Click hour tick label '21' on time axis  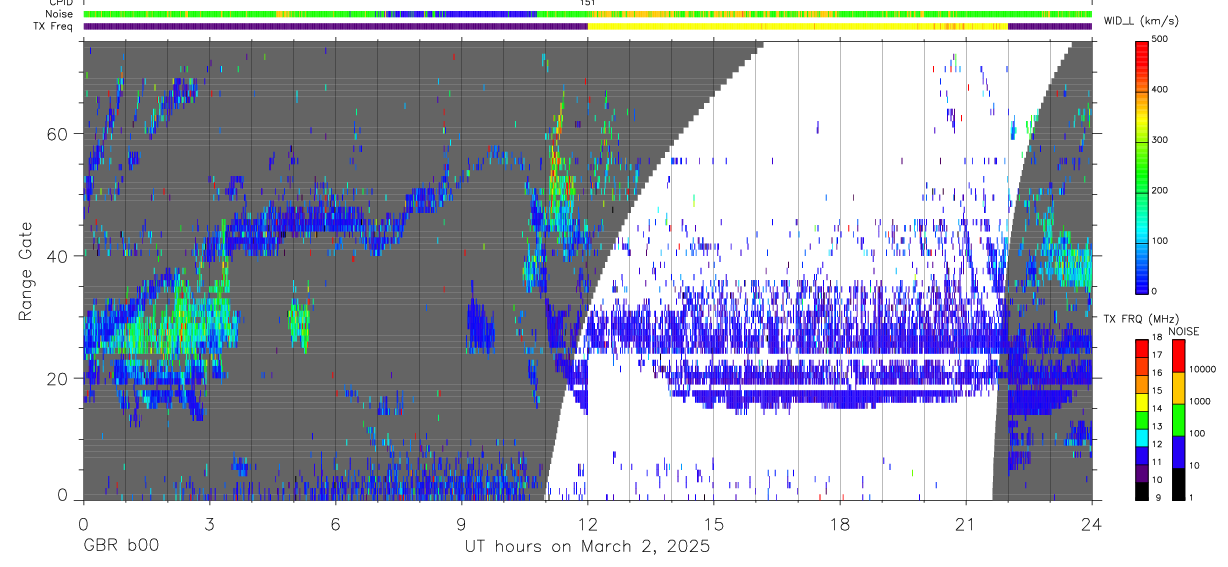point(966,523)
